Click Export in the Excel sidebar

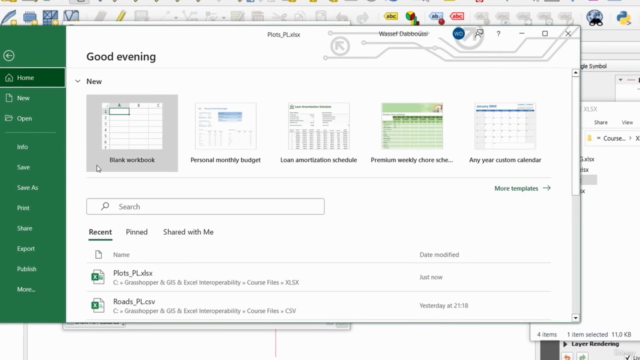(x=26, y=249)
